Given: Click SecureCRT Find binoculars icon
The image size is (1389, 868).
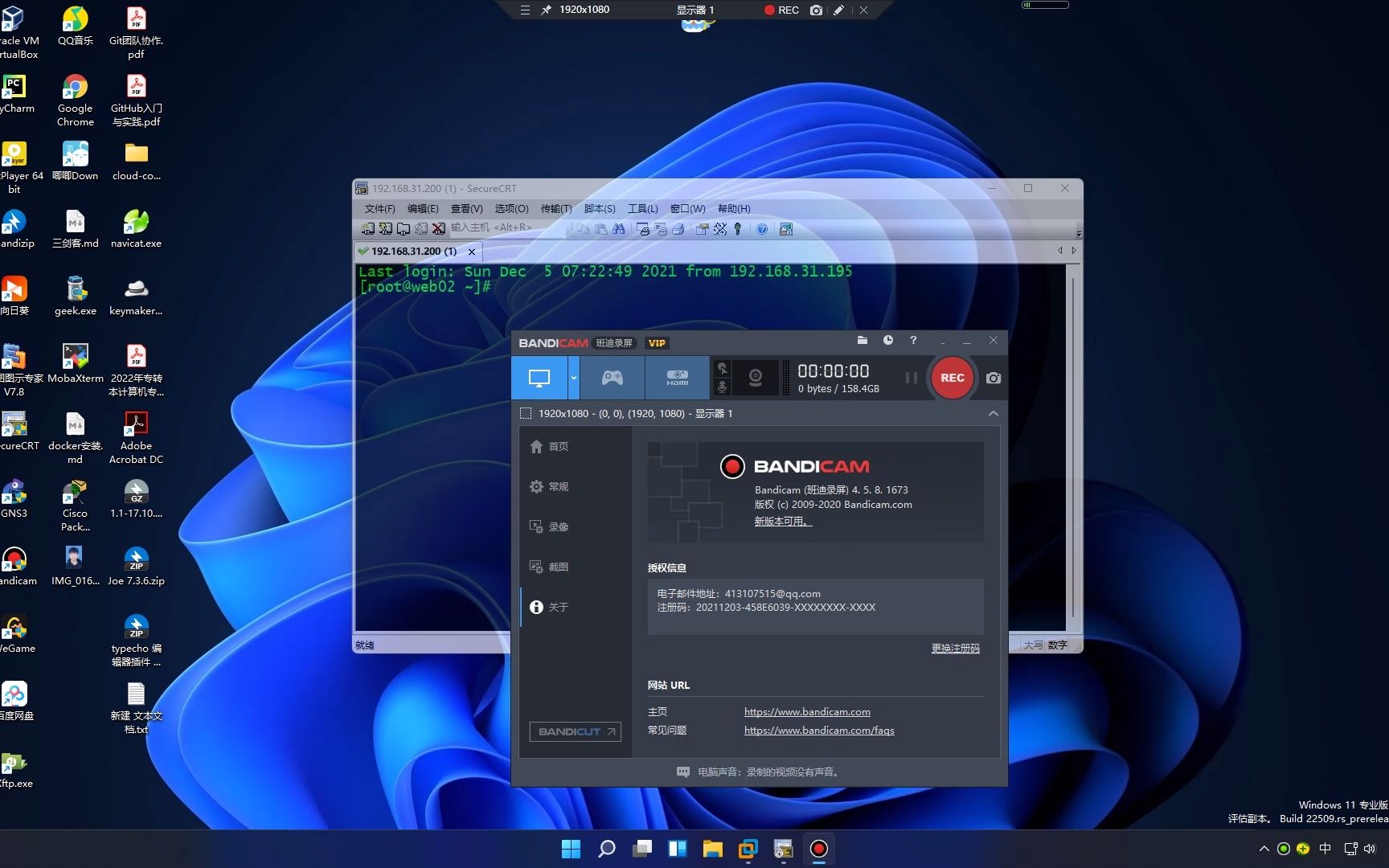Looking at the screenshot, I should pos(618,229).
